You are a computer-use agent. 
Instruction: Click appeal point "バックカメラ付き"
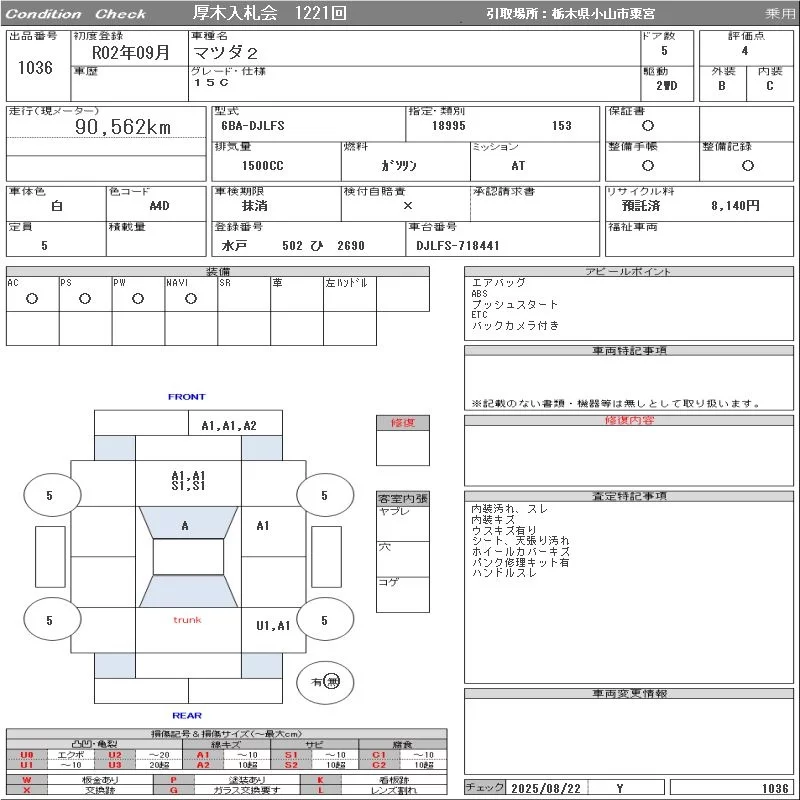pyautogui.click(x=515, y=326)
